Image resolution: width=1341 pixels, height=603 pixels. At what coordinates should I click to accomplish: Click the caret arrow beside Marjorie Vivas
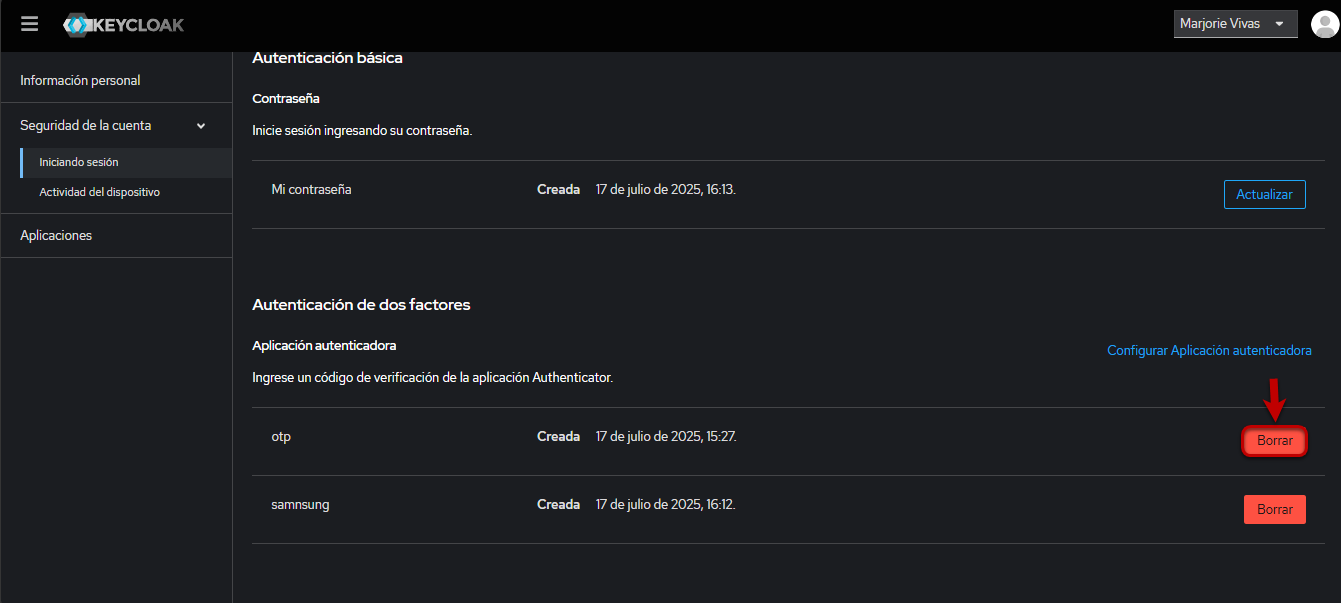tap(1279, 24)
